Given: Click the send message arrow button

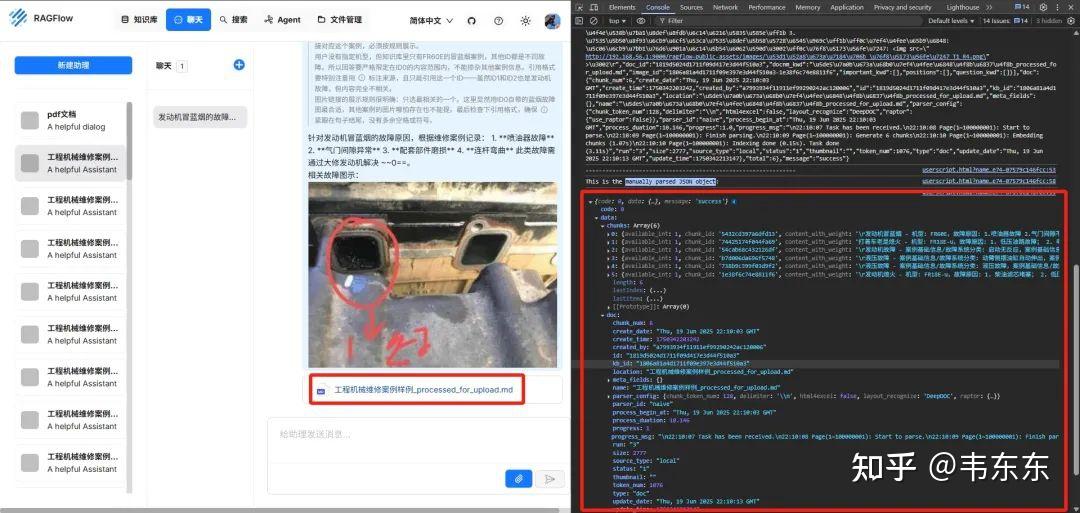Looking at the screenshot, I should (550, 479).
